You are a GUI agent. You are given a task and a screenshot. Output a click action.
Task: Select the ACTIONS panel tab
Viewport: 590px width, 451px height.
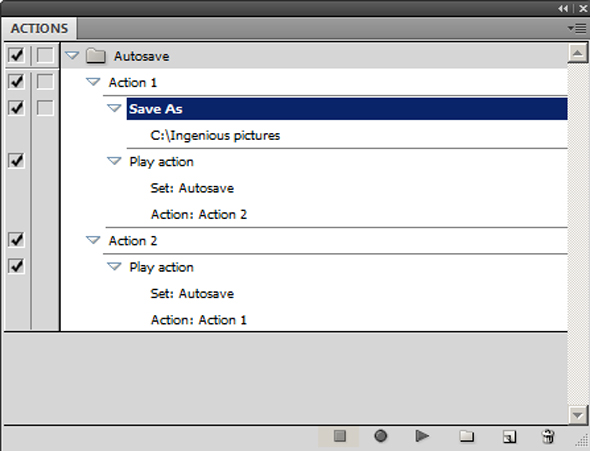(x=39, y=28)
